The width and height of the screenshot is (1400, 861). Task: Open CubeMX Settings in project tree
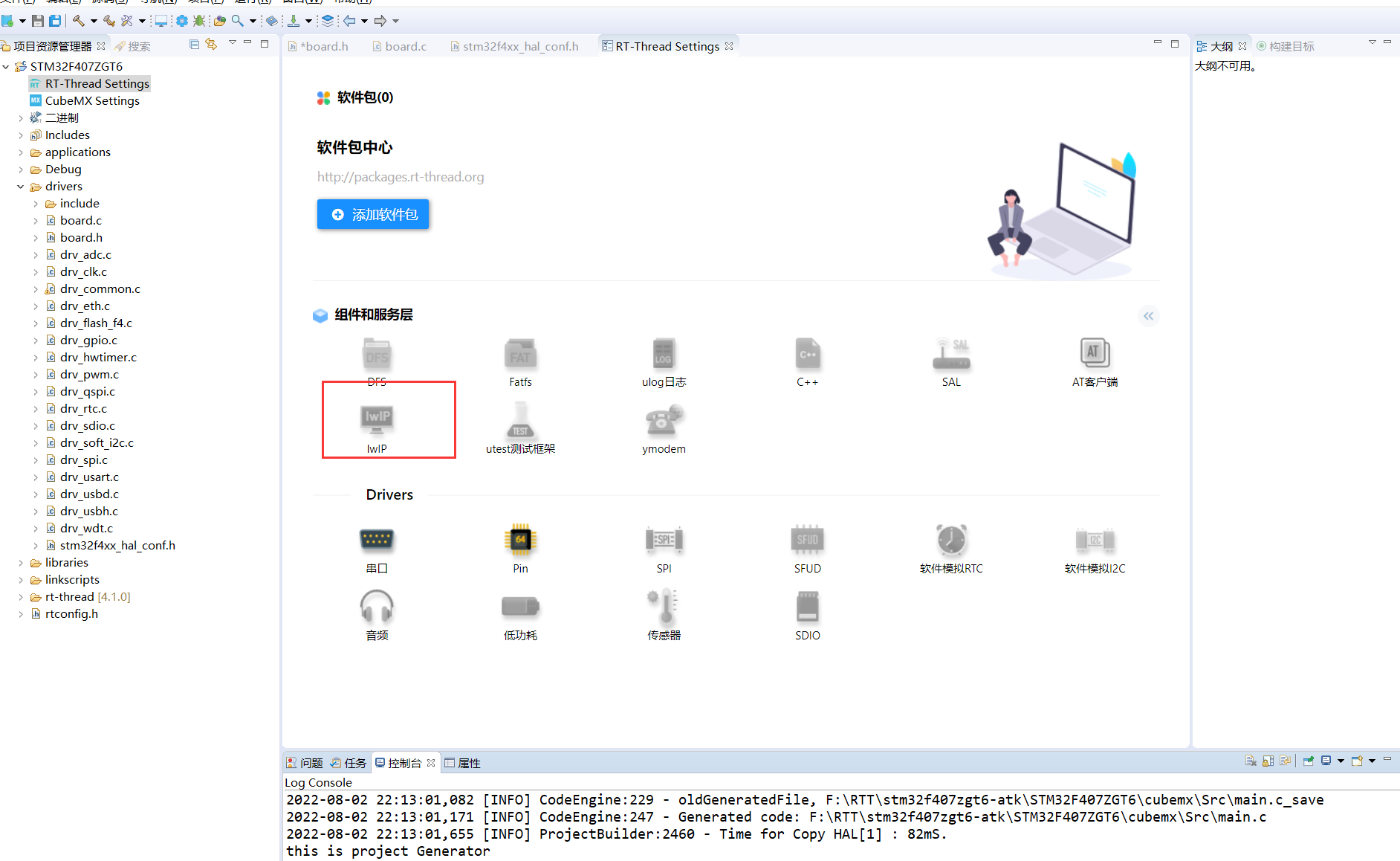pyautogui.click(x=92, y=101)
